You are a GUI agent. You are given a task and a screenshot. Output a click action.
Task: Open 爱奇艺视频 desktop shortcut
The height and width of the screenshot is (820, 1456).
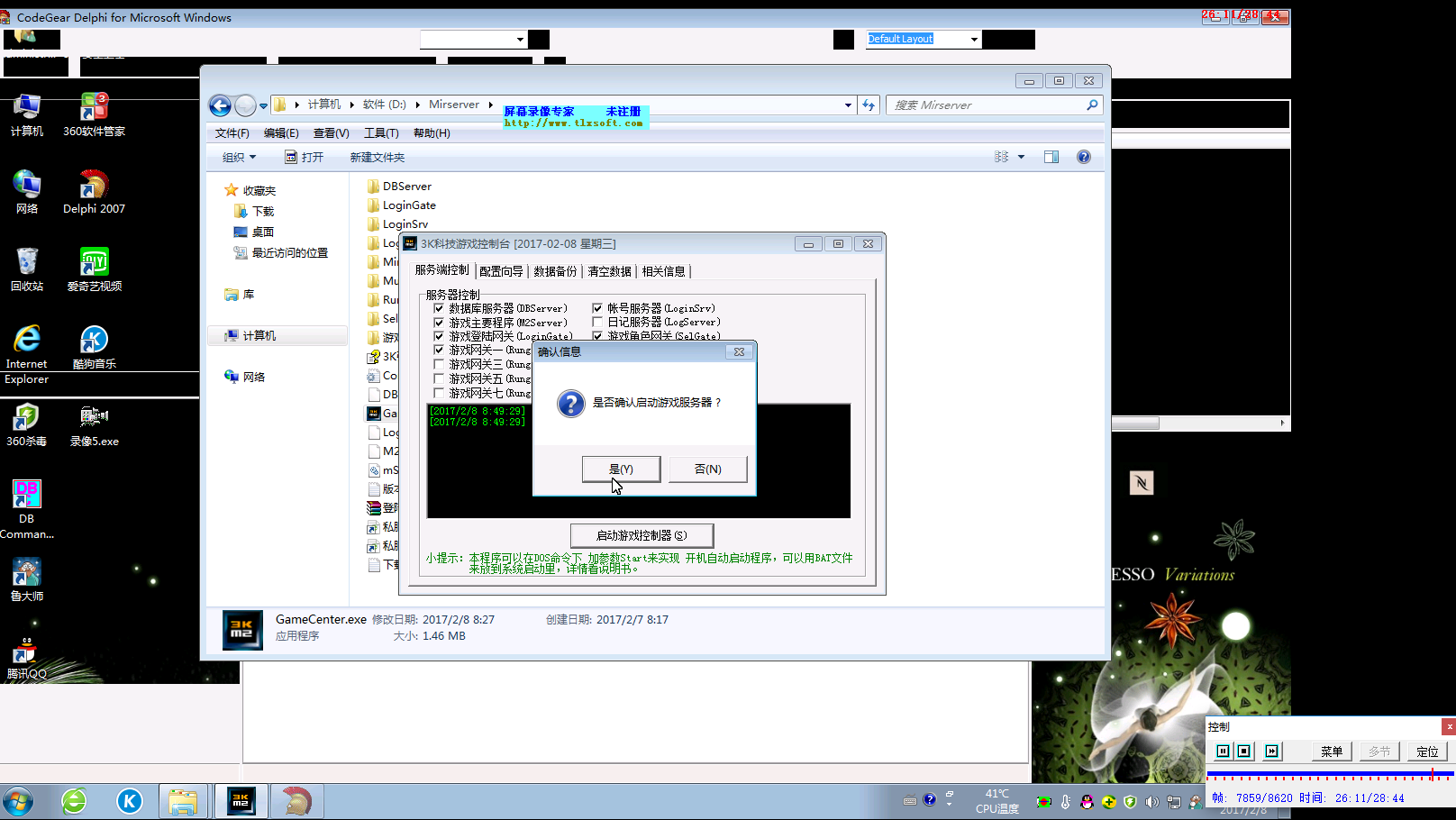(x=94, y=270)
